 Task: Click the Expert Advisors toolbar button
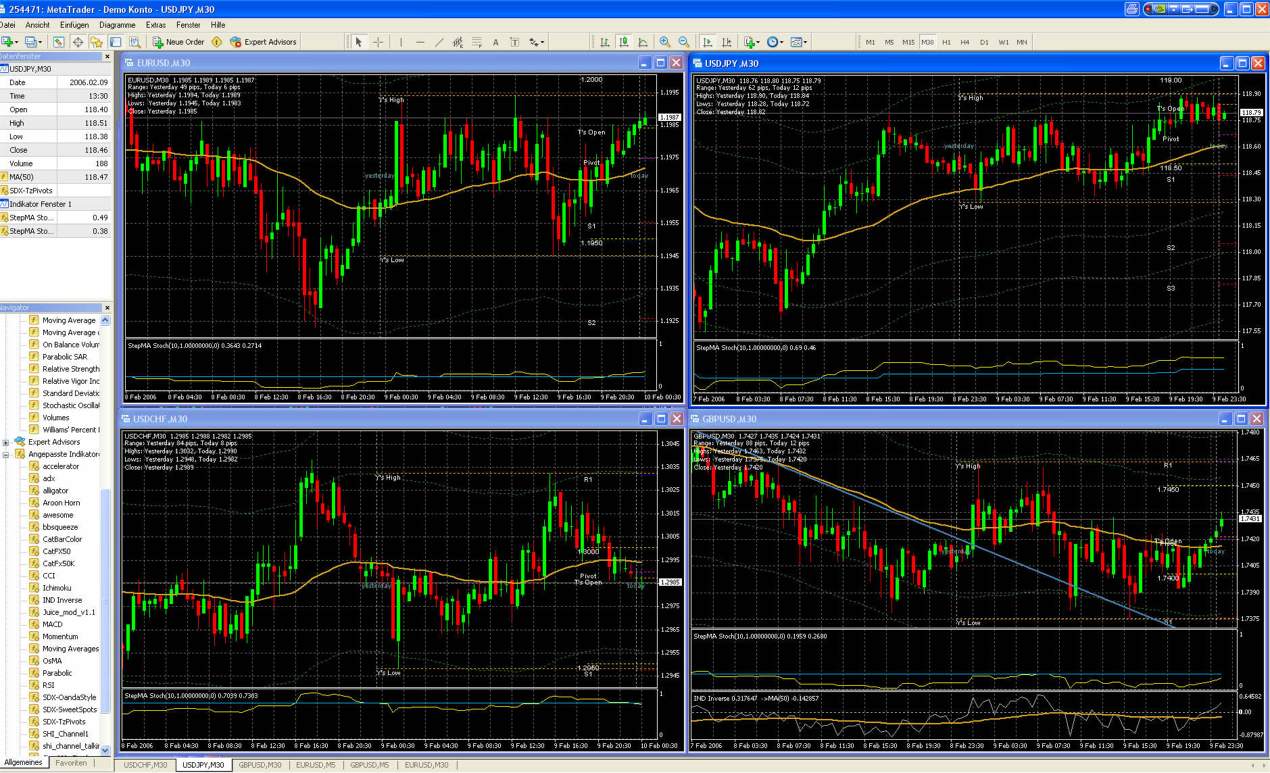pyautogui.click(x=263, y=42)
